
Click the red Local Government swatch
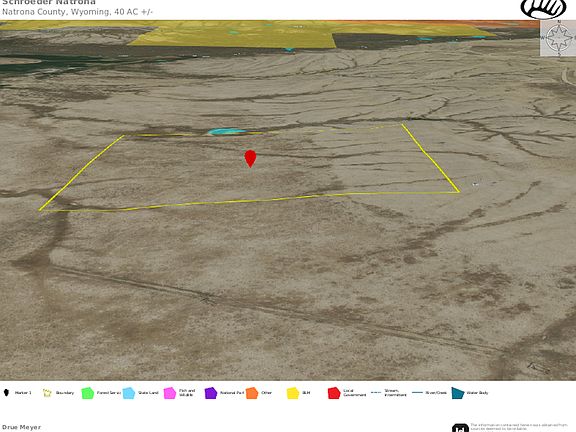[x=334, y=393]
